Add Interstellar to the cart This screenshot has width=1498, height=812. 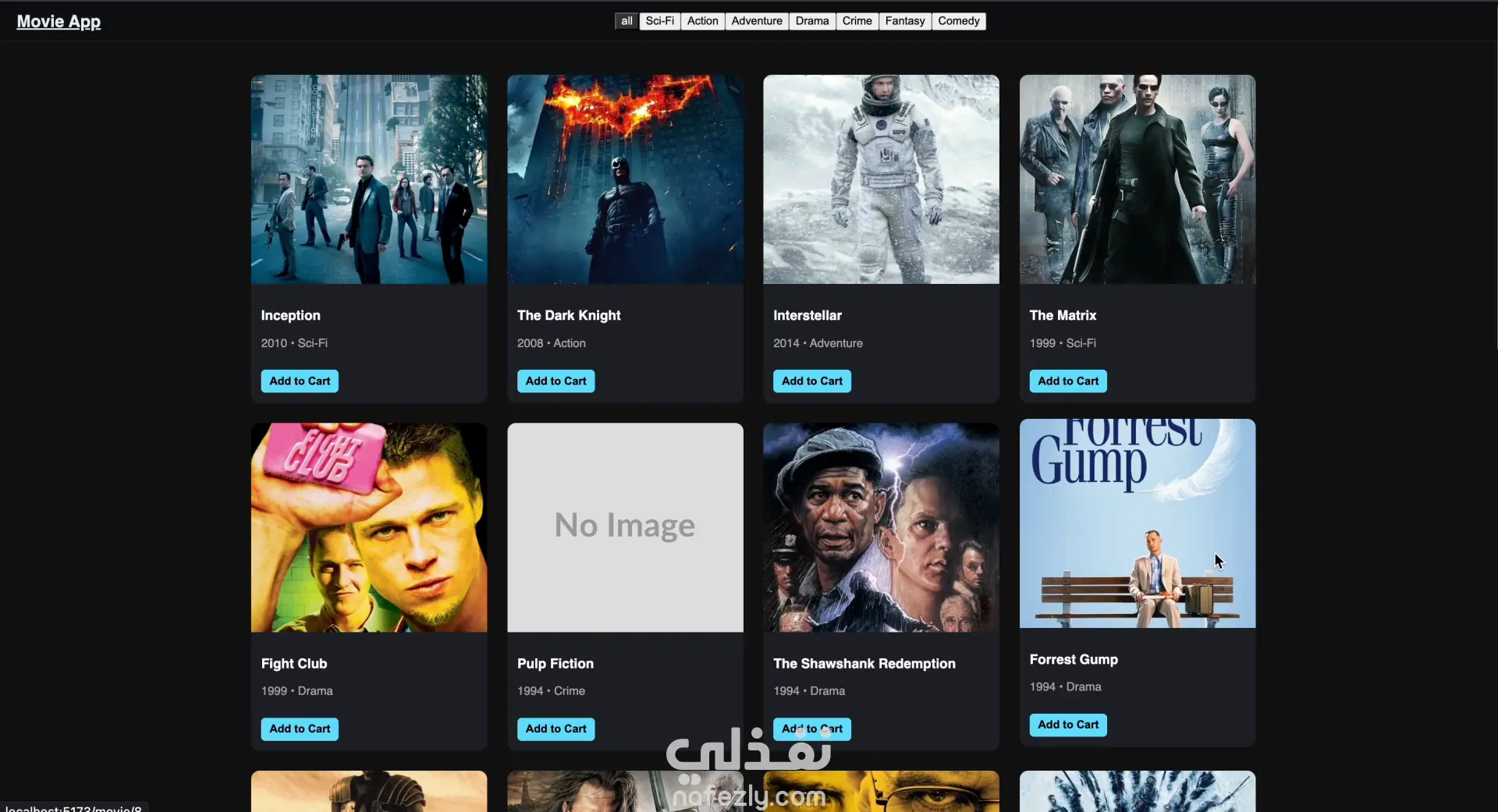tap(812, 381)
